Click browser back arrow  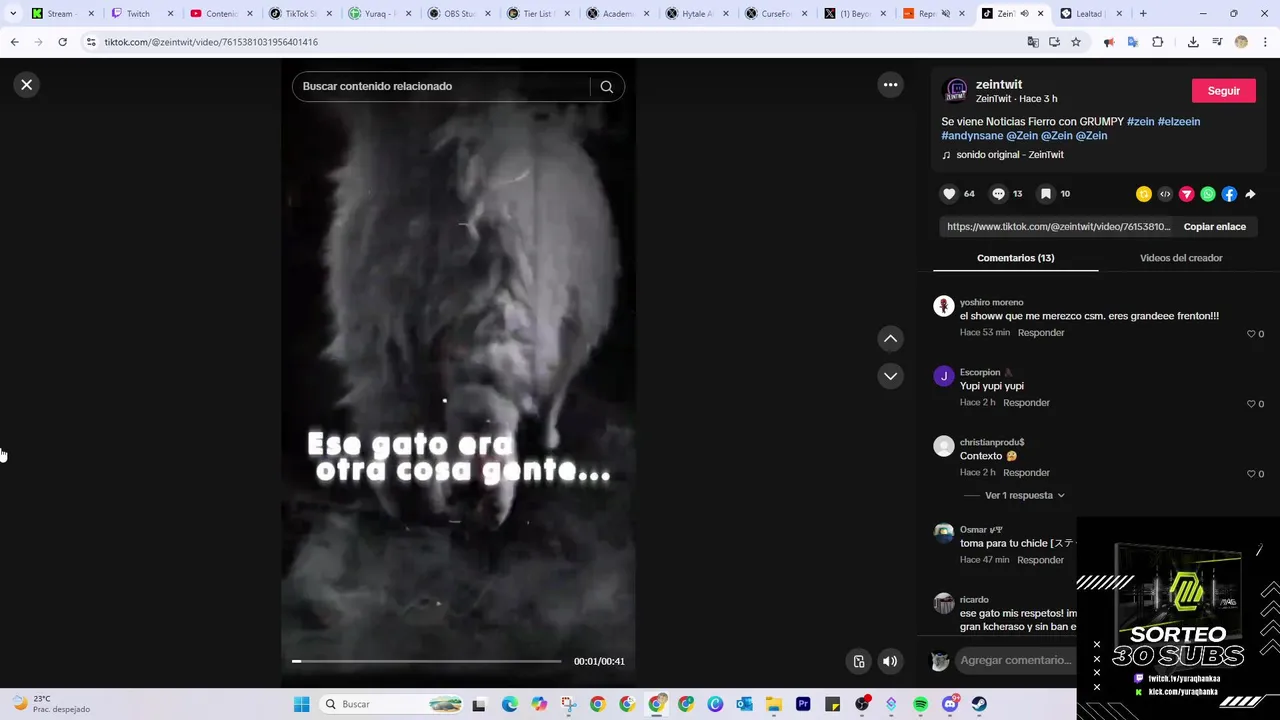click(14, 42)
